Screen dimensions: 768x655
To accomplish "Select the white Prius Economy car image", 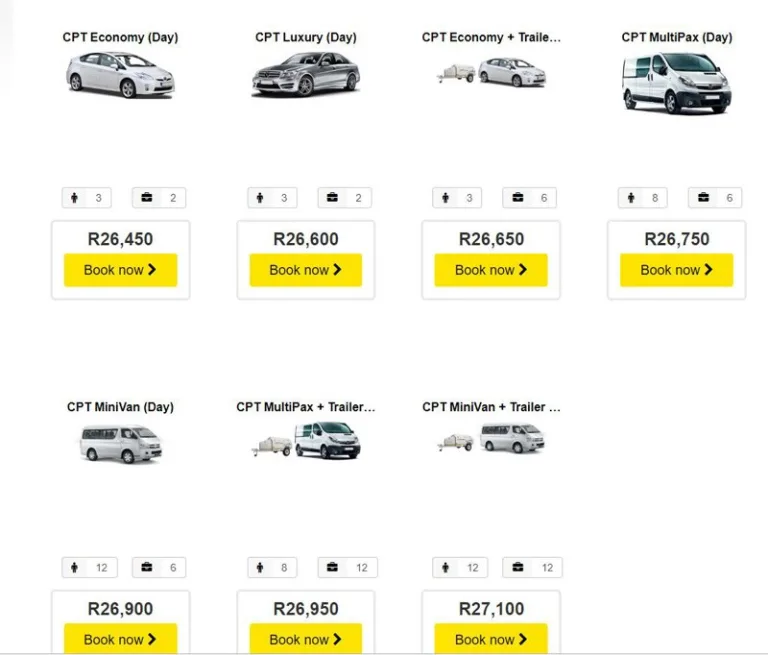I will coord(120,75).
